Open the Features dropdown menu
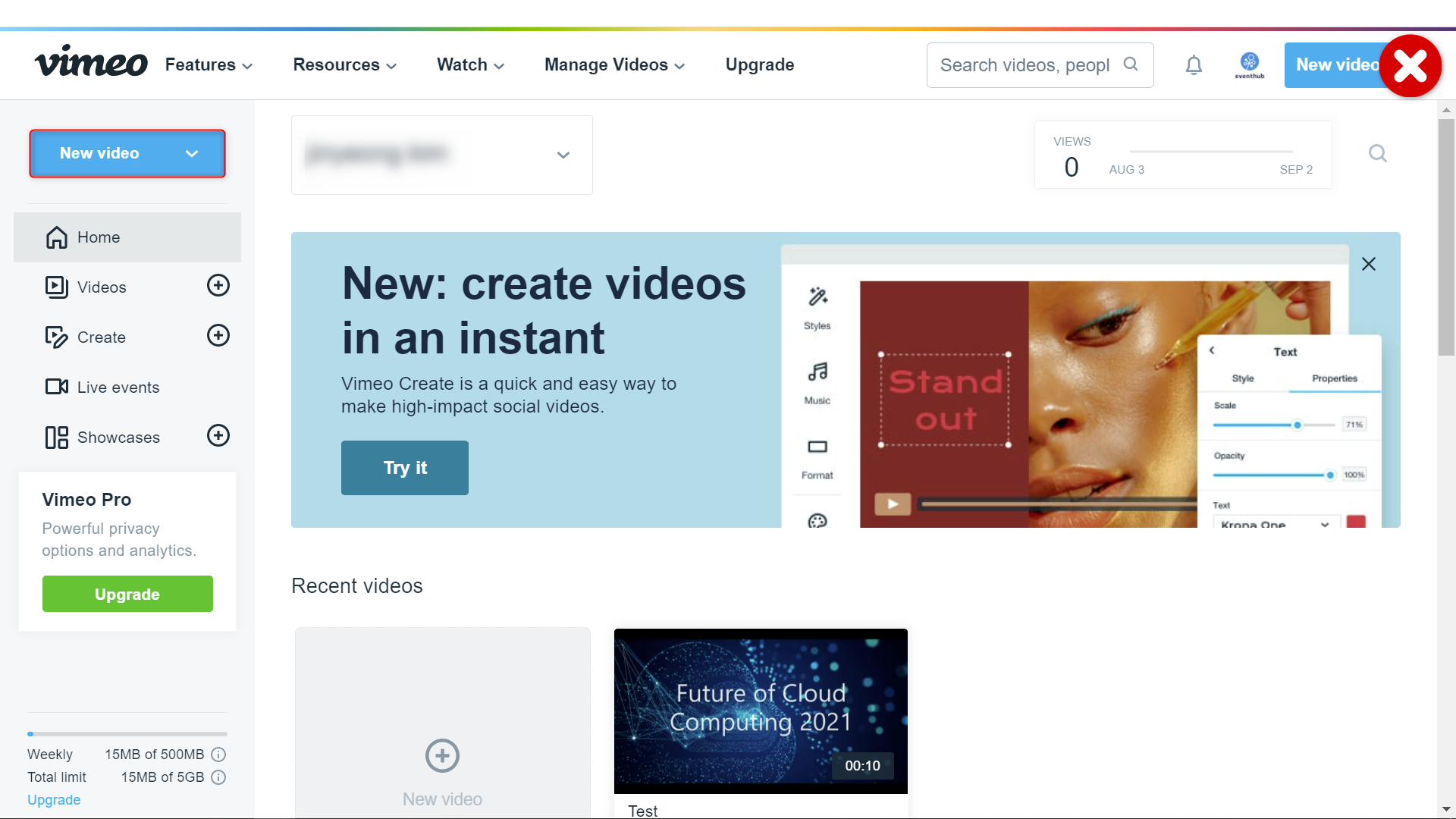Image resolution: width=1456 pixels, height=819 pixels. click(209, 65)
